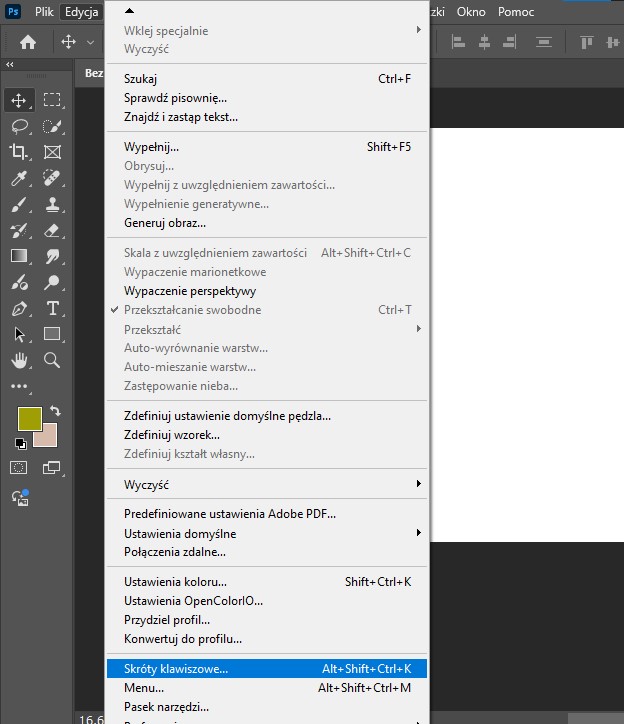
Task: Activate the Zoom tool
Action: pyautogui.click(x=52, y=360)
